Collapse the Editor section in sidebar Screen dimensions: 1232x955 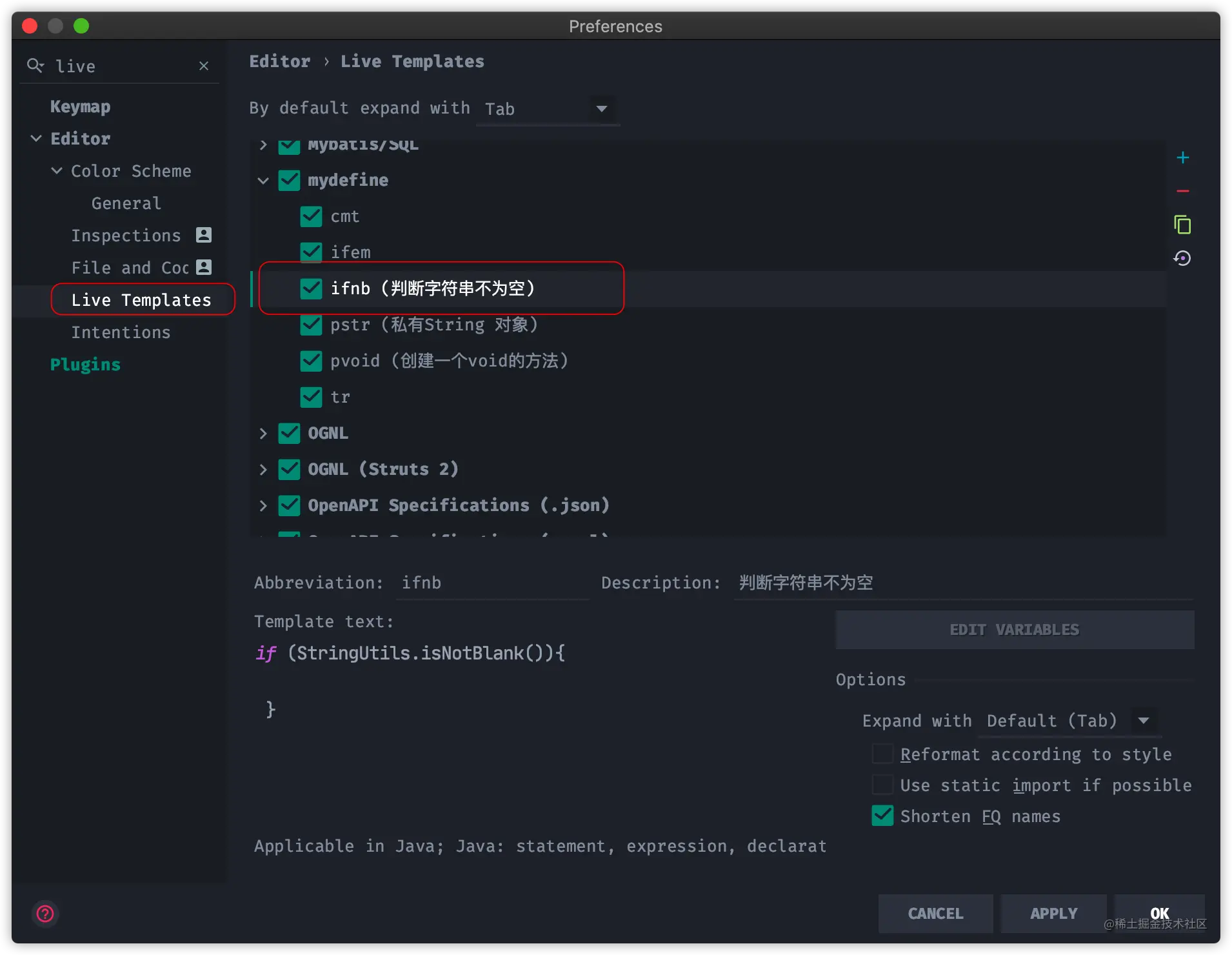click(36, 139)
